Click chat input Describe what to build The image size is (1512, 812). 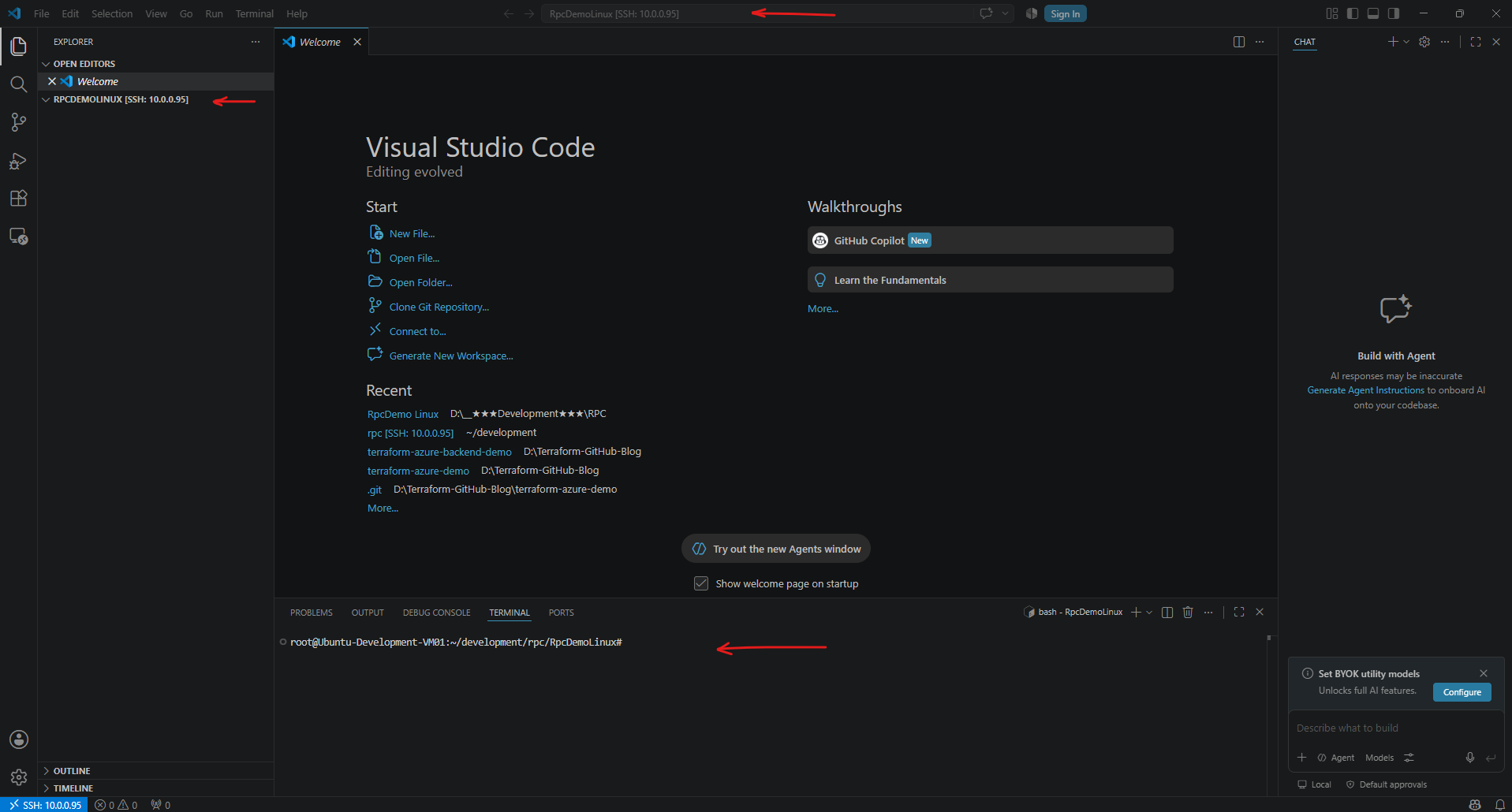click(x=1396, y=728)
